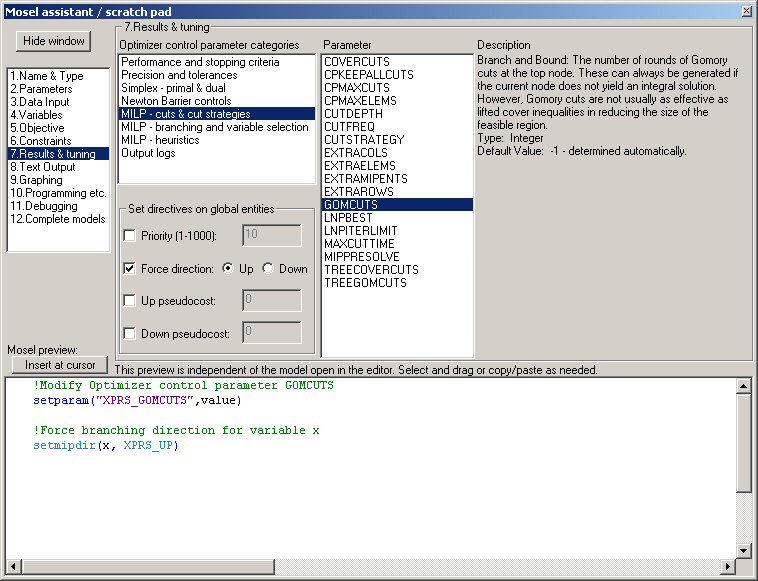Enable the Up pseudocost checkbox
Screen dimensions: 758x581
129,300
